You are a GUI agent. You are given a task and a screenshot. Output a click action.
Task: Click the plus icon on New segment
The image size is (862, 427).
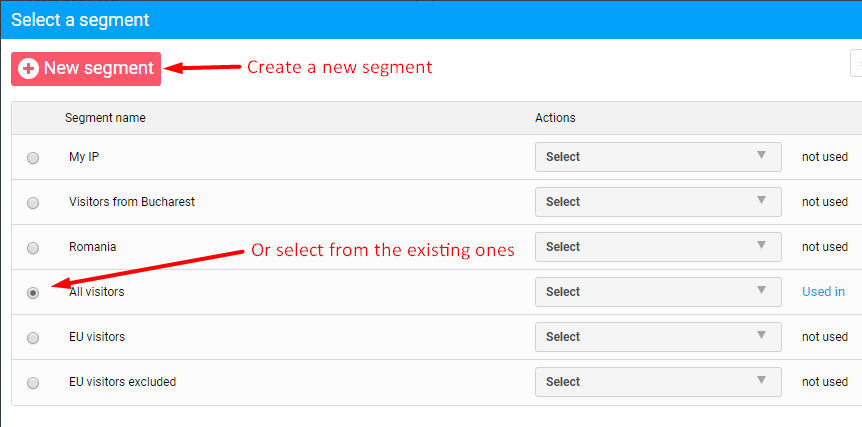(x=29, y=68)
